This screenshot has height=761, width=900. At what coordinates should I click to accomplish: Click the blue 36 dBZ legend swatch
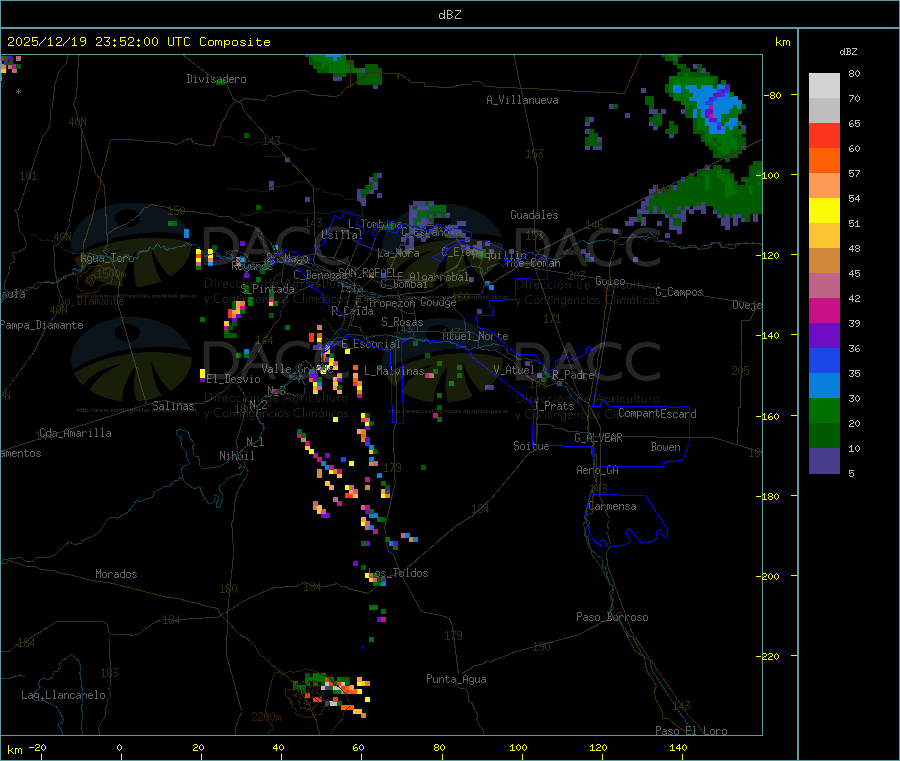pyautogui.click(x=824, y=360)
